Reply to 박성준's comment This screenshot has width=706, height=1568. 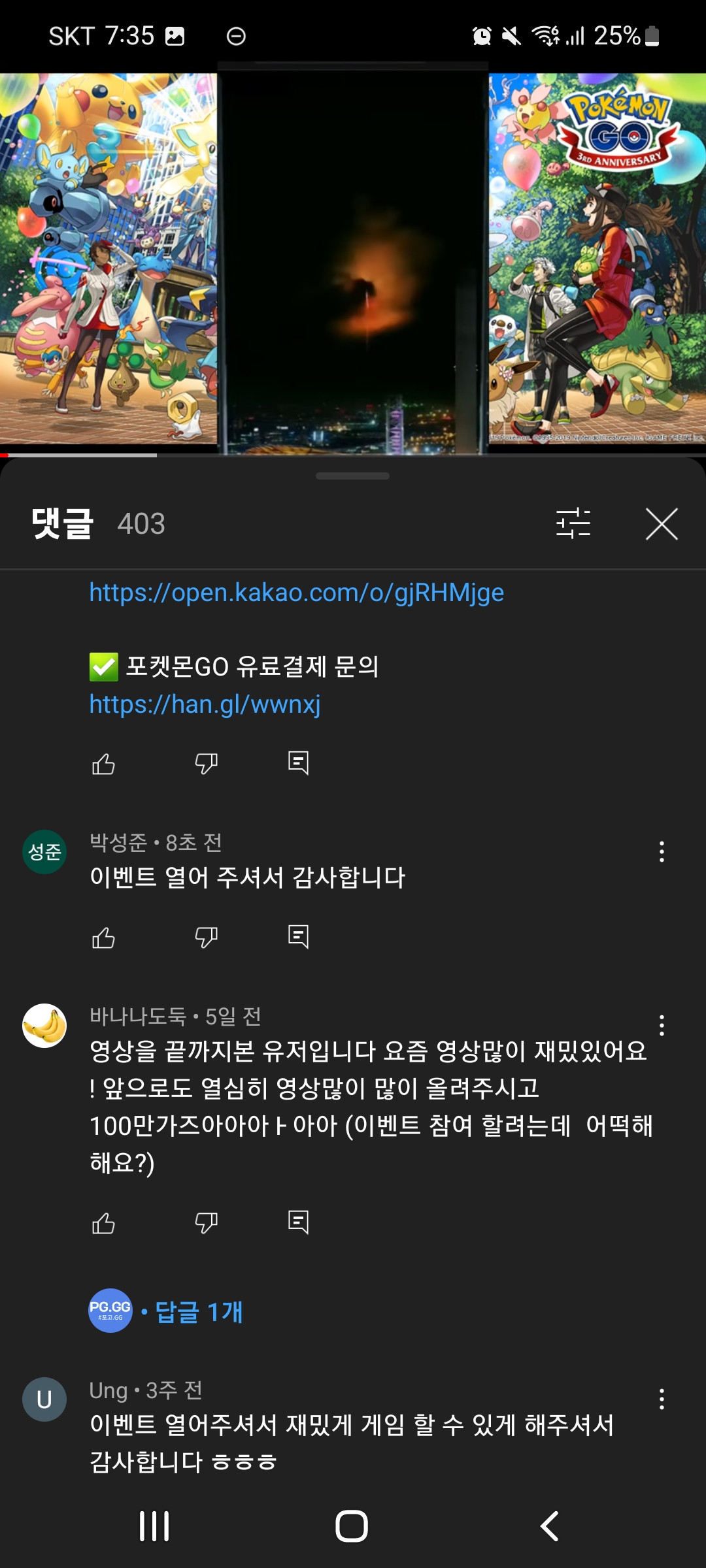(298, 938)
